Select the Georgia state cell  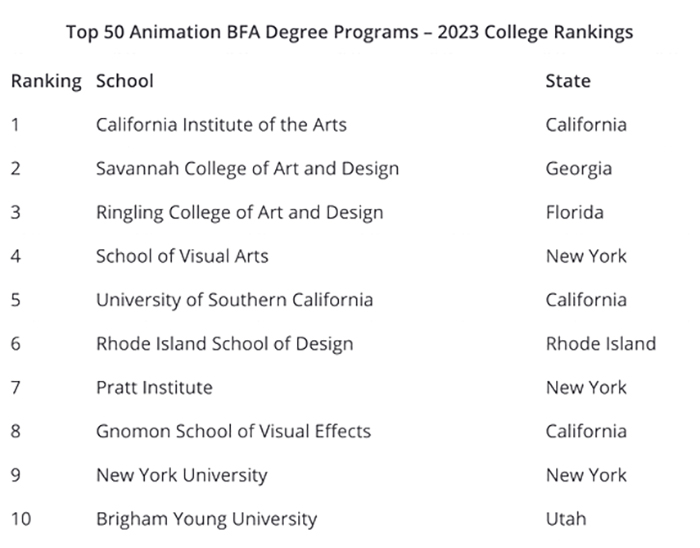click(579, 169)
